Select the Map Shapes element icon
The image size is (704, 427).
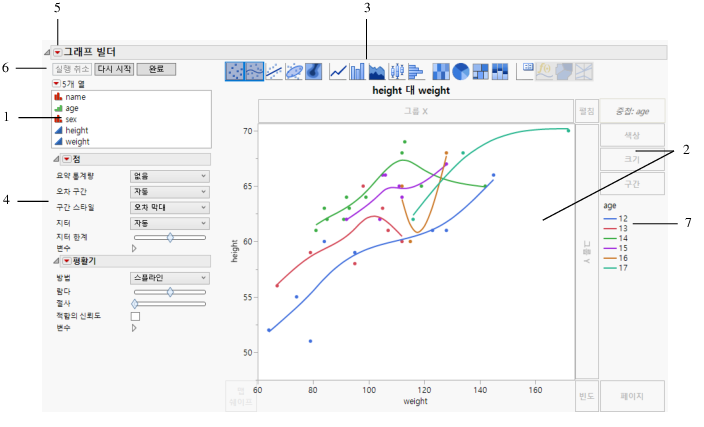(x=564, y=71)
